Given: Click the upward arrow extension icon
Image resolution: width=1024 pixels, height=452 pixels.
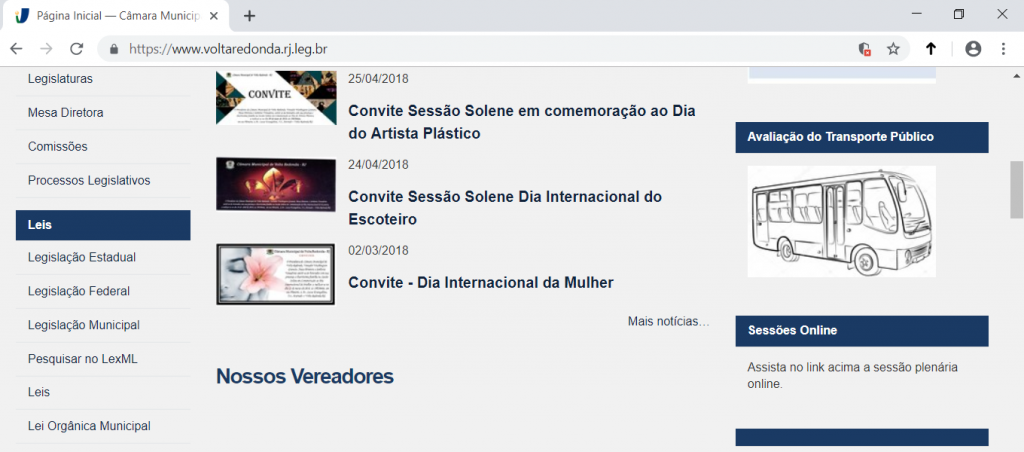Looking at the screenshot, I should click(x=931, y=48).
